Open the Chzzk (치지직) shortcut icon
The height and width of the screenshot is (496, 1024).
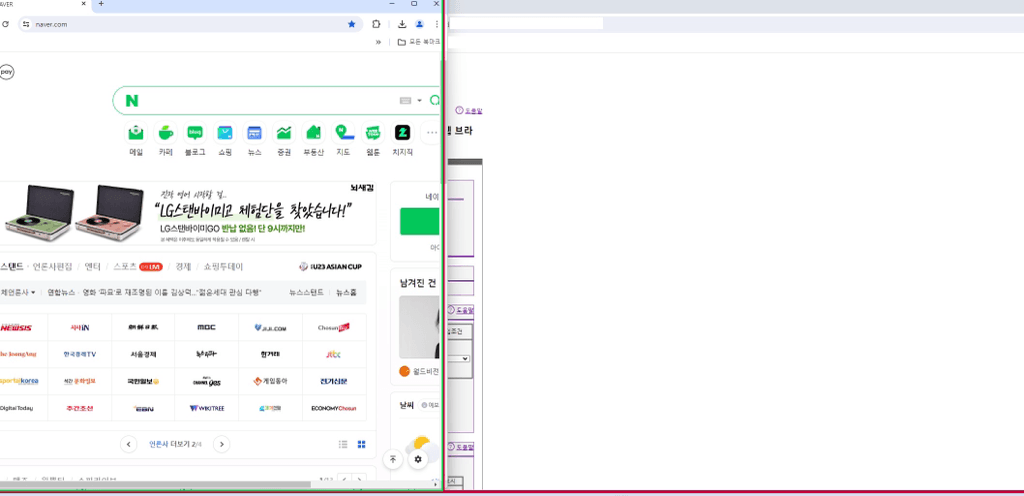click(402, 133)
